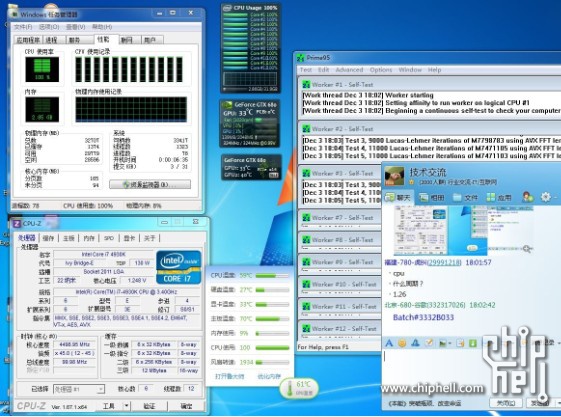Select the Performance tab in Task Manager

point(106,39)
